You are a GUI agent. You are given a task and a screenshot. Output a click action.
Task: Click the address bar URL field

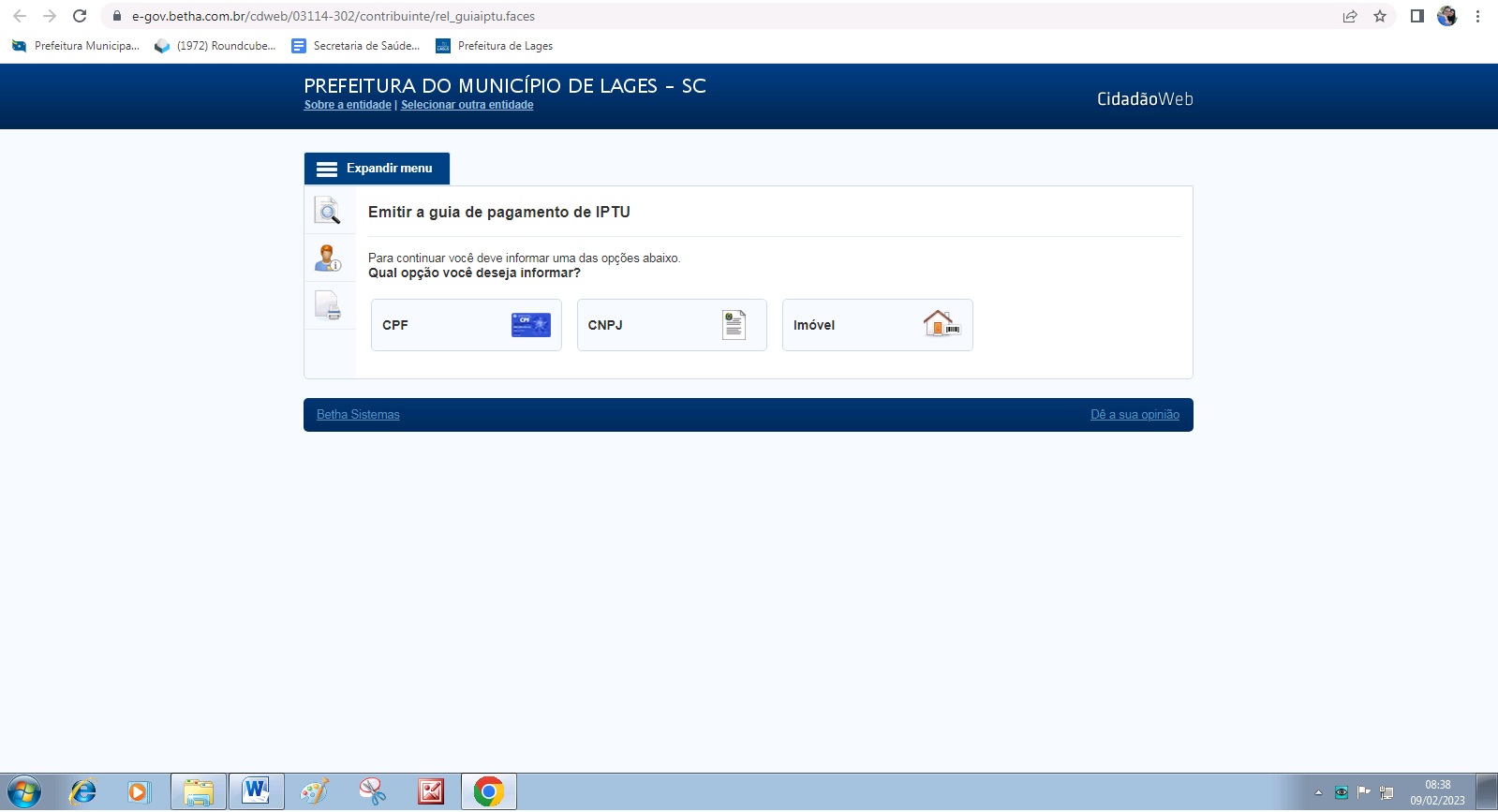656,16
